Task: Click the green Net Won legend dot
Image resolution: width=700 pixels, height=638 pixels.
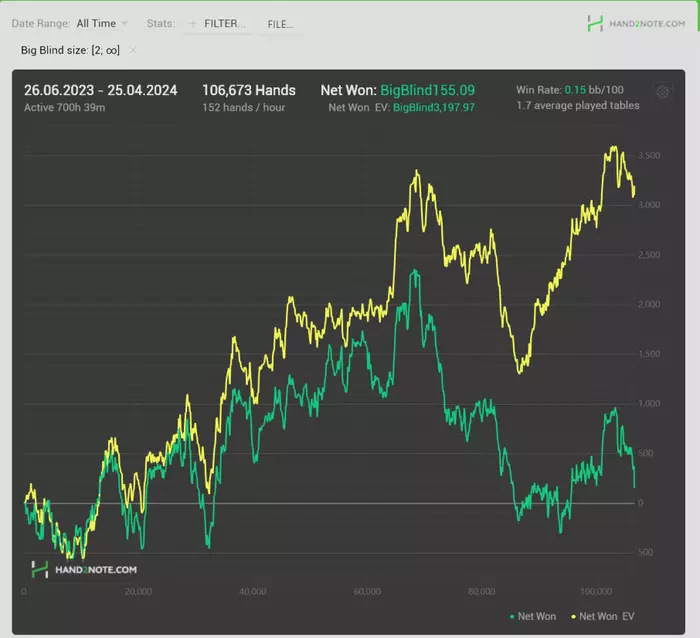Action: [x=512, y=617]
